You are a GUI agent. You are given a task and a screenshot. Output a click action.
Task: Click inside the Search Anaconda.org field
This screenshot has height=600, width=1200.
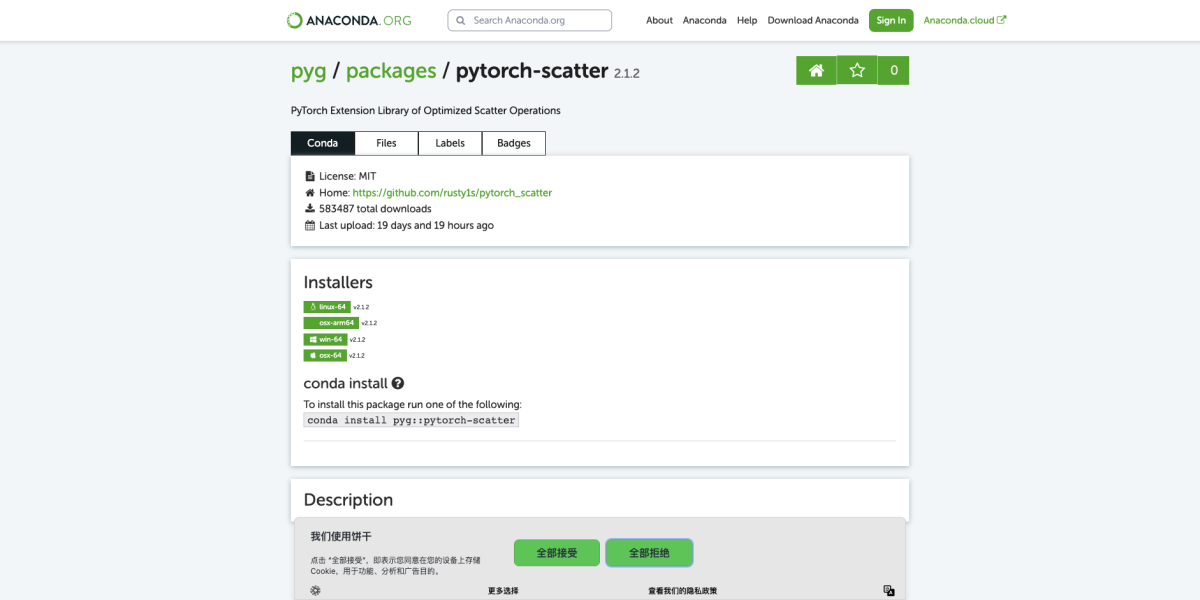pyautogui.click(x=529, y=20)
